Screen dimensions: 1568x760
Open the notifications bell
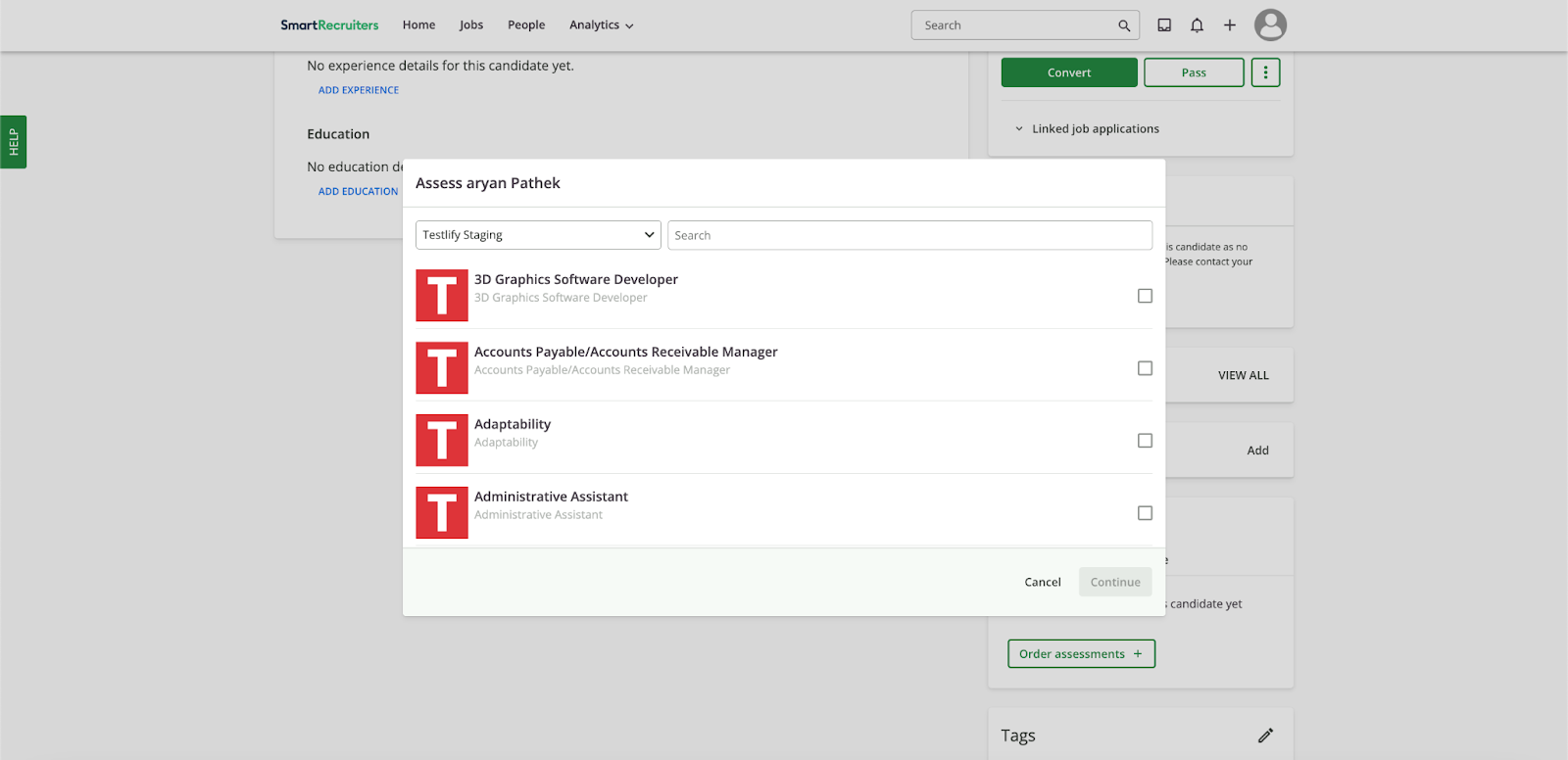tap(1197, 25)
